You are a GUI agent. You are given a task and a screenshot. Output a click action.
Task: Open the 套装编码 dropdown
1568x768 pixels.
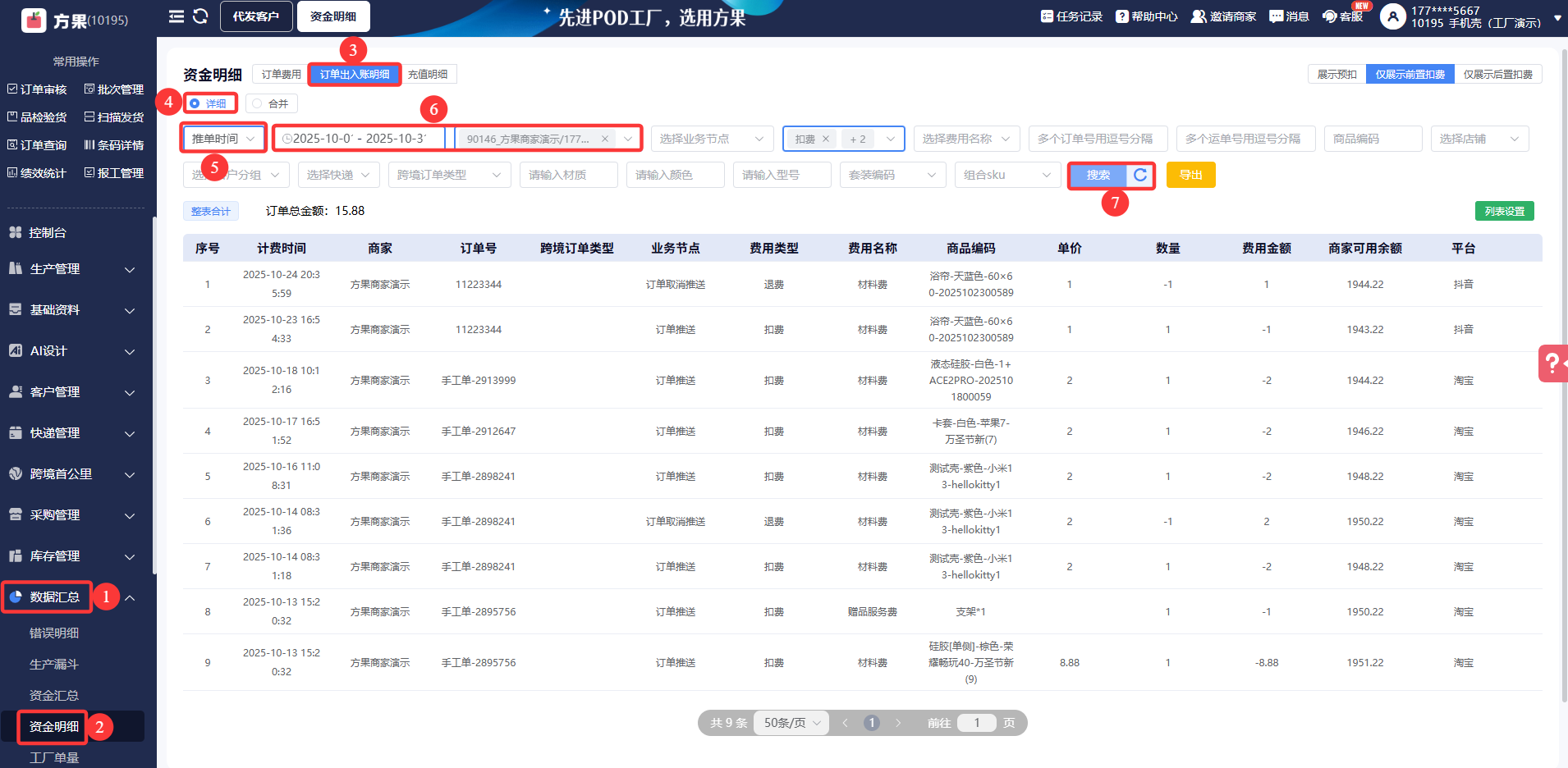click(x=893, y=175)
